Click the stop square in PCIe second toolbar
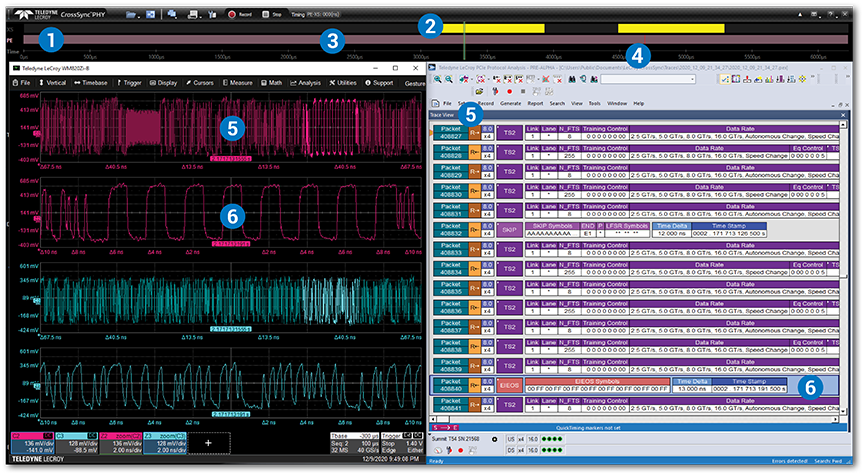864x475 pixels. click(x=523, y=91)
